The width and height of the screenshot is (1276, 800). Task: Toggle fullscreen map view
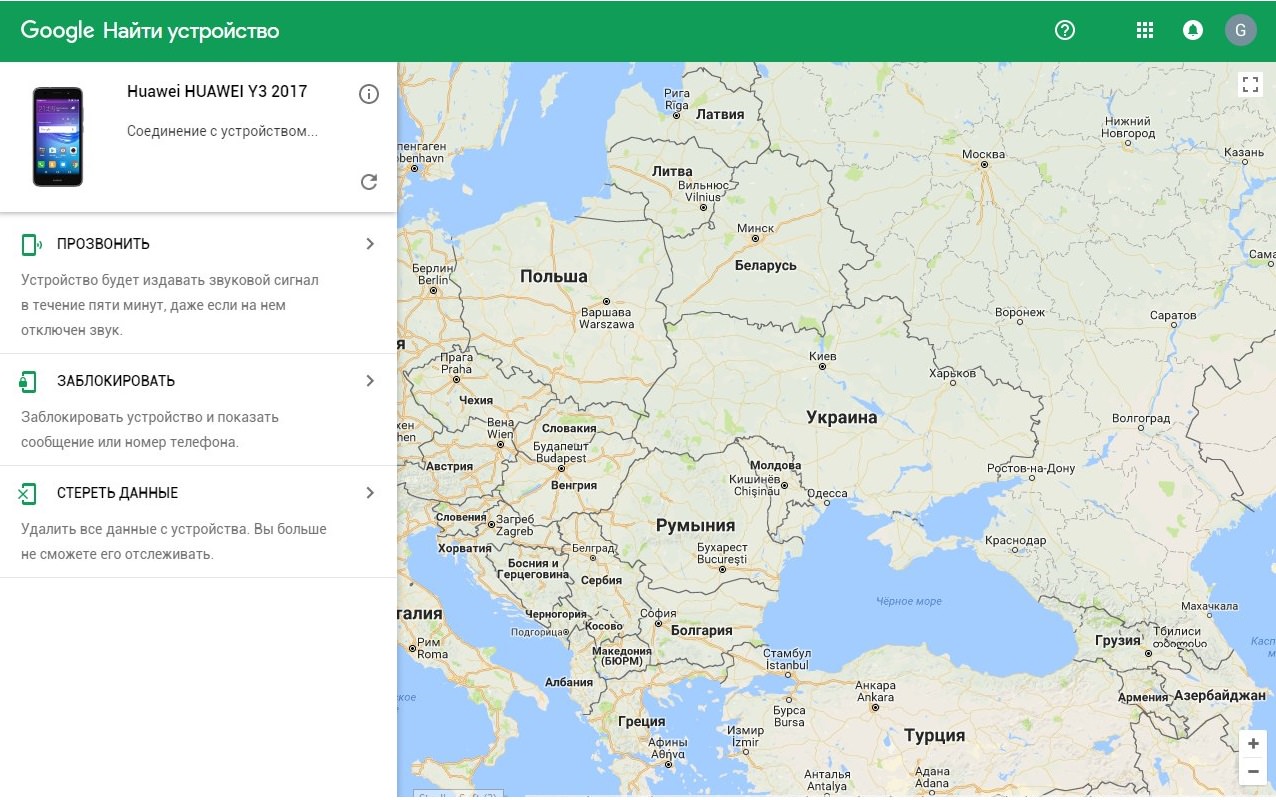point(1250,84)
